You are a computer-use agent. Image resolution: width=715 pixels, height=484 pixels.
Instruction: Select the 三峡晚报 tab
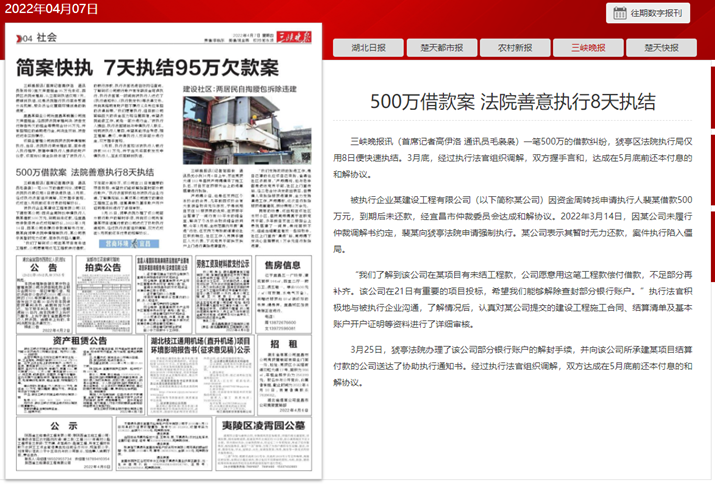coord(588,48)
